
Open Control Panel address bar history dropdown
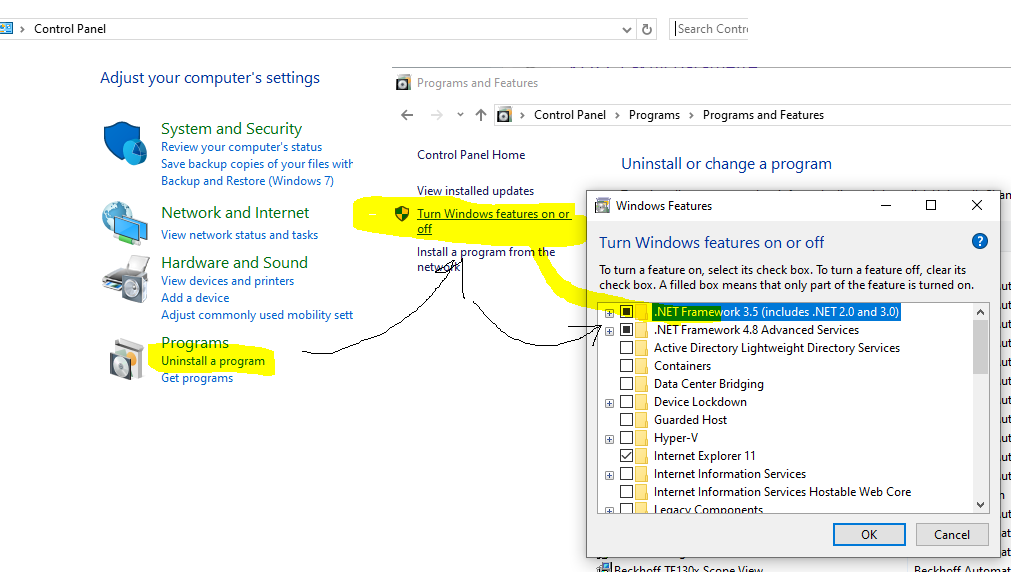(627, 30)
